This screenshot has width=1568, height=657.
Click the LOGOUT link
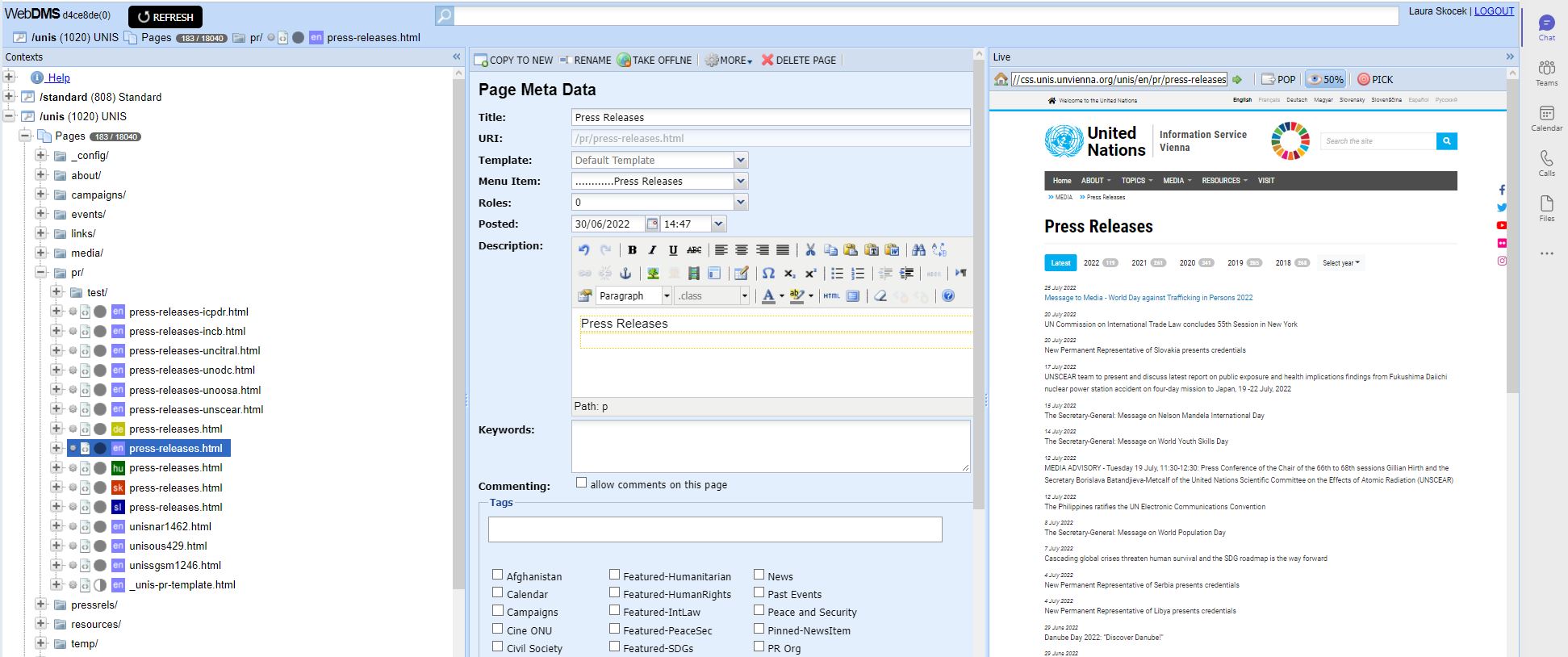(x=1494, y=11)
